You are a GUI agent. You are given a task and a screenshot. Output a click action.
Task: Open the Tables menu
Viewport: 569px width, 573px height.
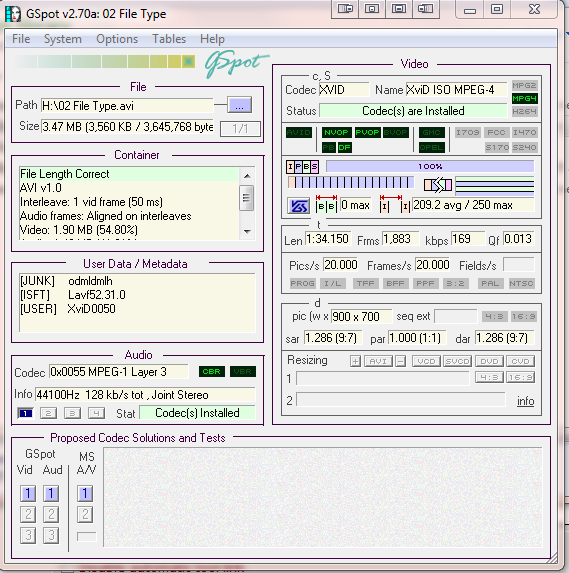point(169,39)
